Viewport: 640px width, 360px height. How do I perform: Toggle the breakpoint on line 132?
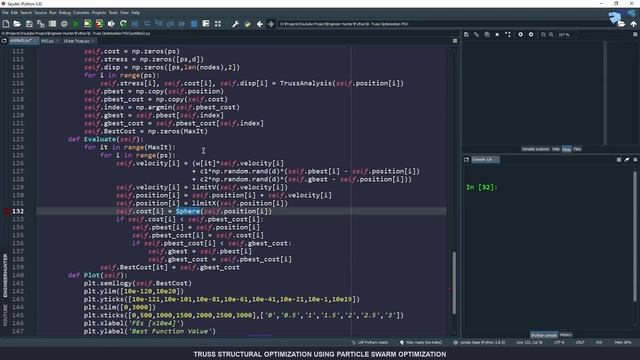(x=7, y=211)
